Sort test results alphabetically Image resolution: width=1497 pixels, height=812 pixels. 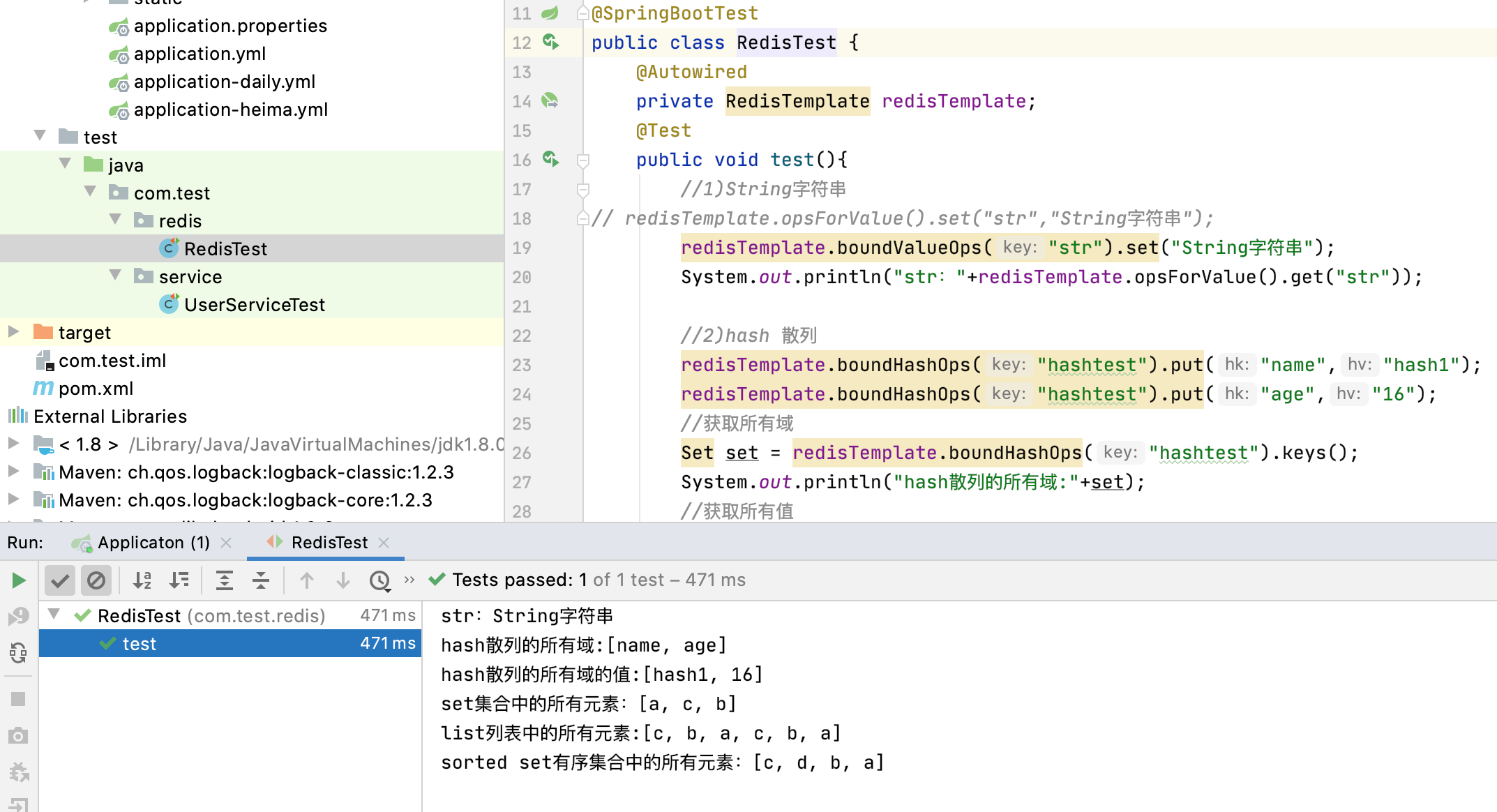click(142, 580)
